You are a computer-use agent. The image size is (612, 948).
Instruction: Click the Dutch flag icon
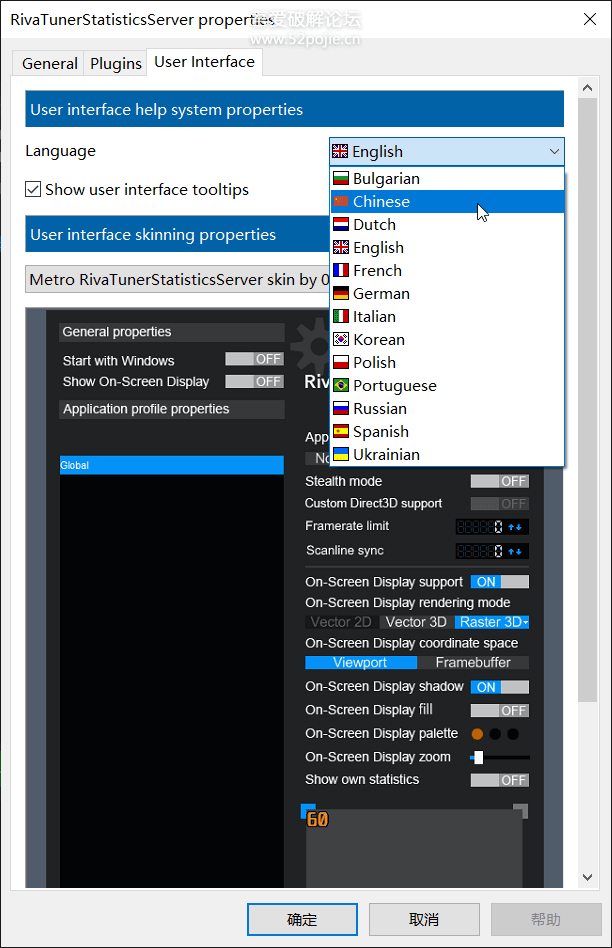(x=341, y=224)
